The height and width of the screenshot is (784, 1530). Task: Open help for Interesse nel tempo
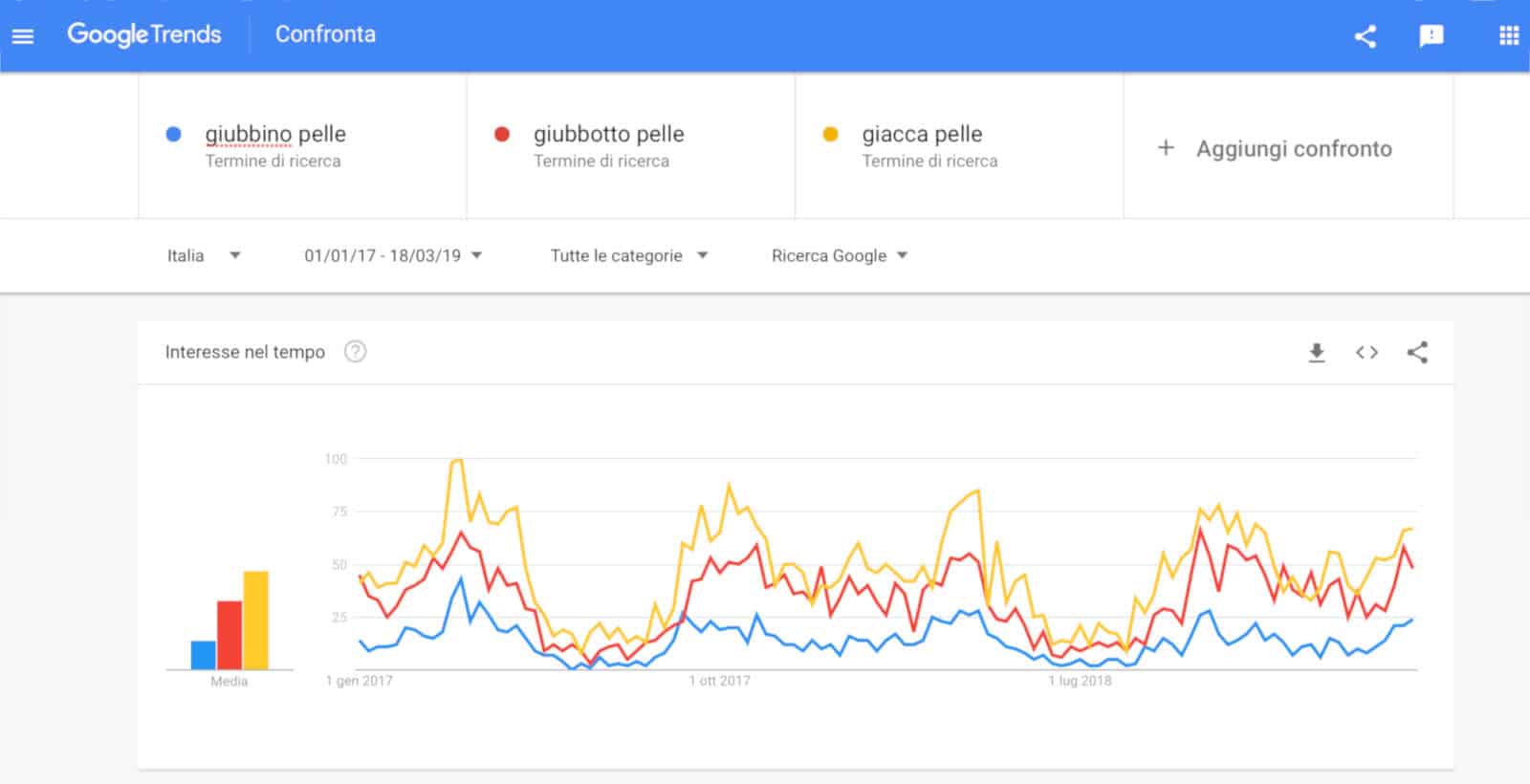click(x=355, y=352)
